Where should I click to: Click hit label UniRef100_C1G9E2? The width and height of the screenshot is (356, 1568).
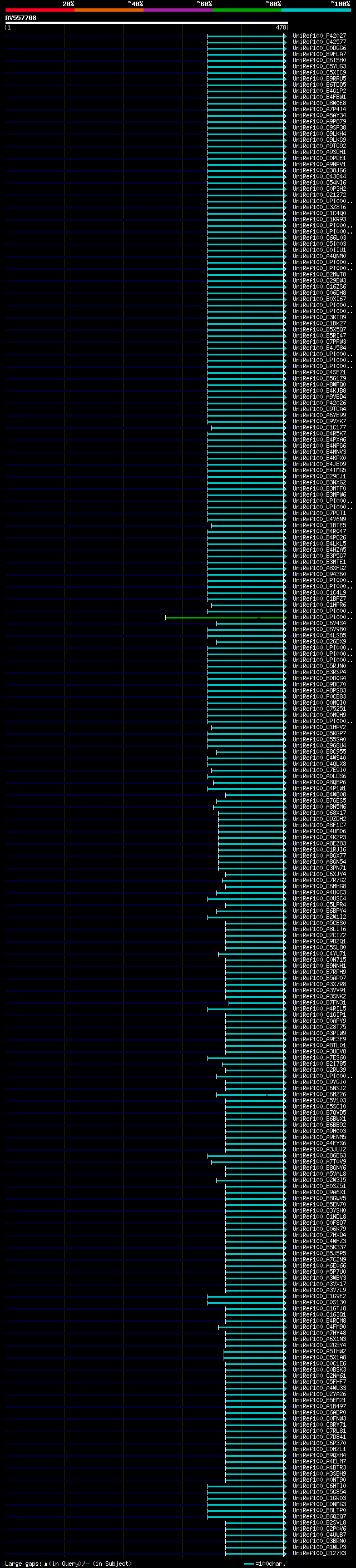pos(319,1296)
